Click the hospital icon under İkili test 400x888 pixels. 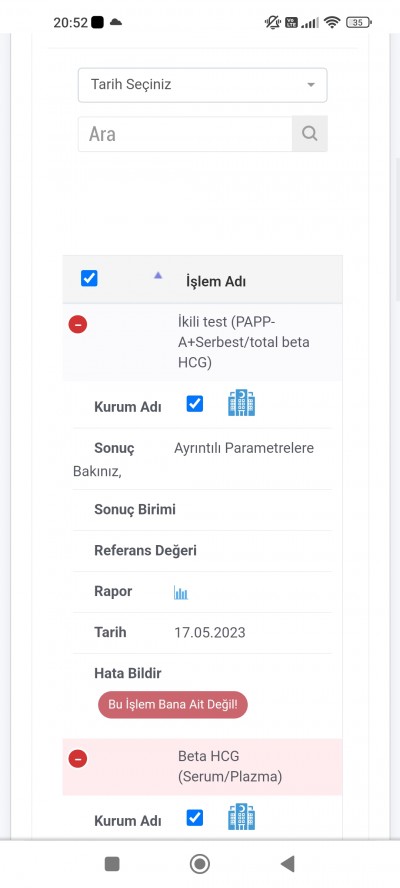point(241,403)
